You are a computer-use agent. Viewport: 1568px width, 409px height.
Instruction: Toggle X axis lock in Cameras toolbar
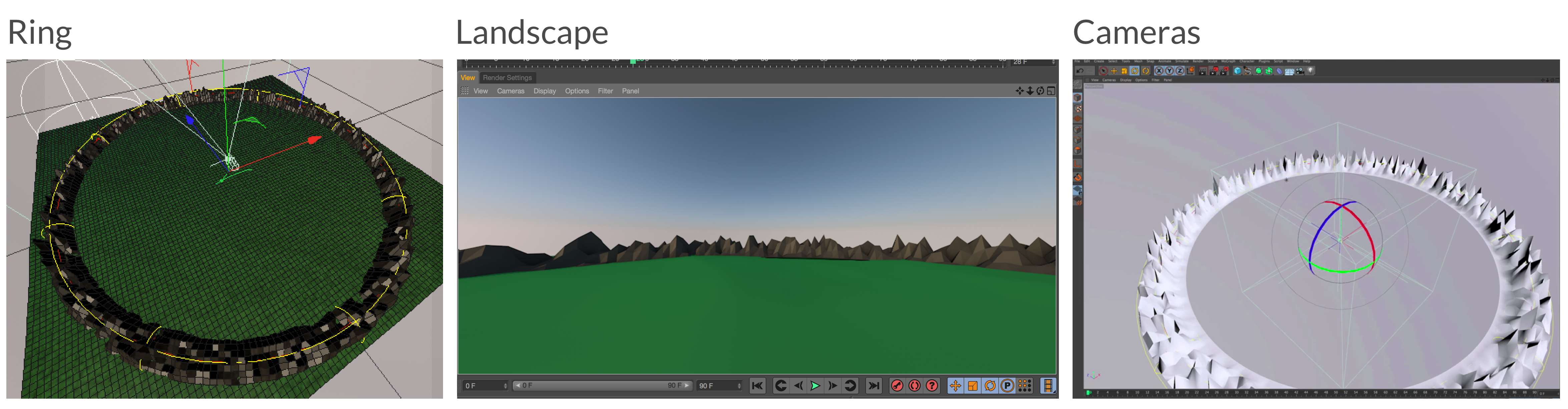(1159, 71)
